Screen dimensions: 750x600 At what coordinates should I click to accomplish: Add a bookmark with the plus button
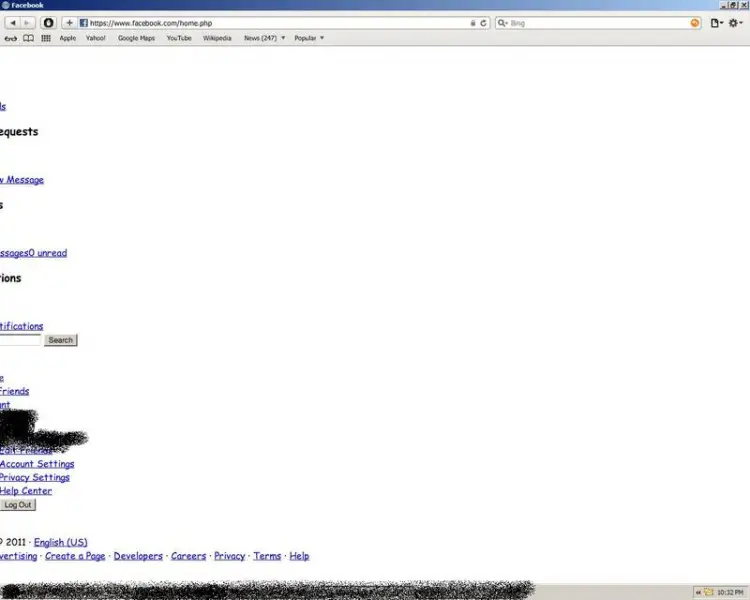[x=69, y=23]
